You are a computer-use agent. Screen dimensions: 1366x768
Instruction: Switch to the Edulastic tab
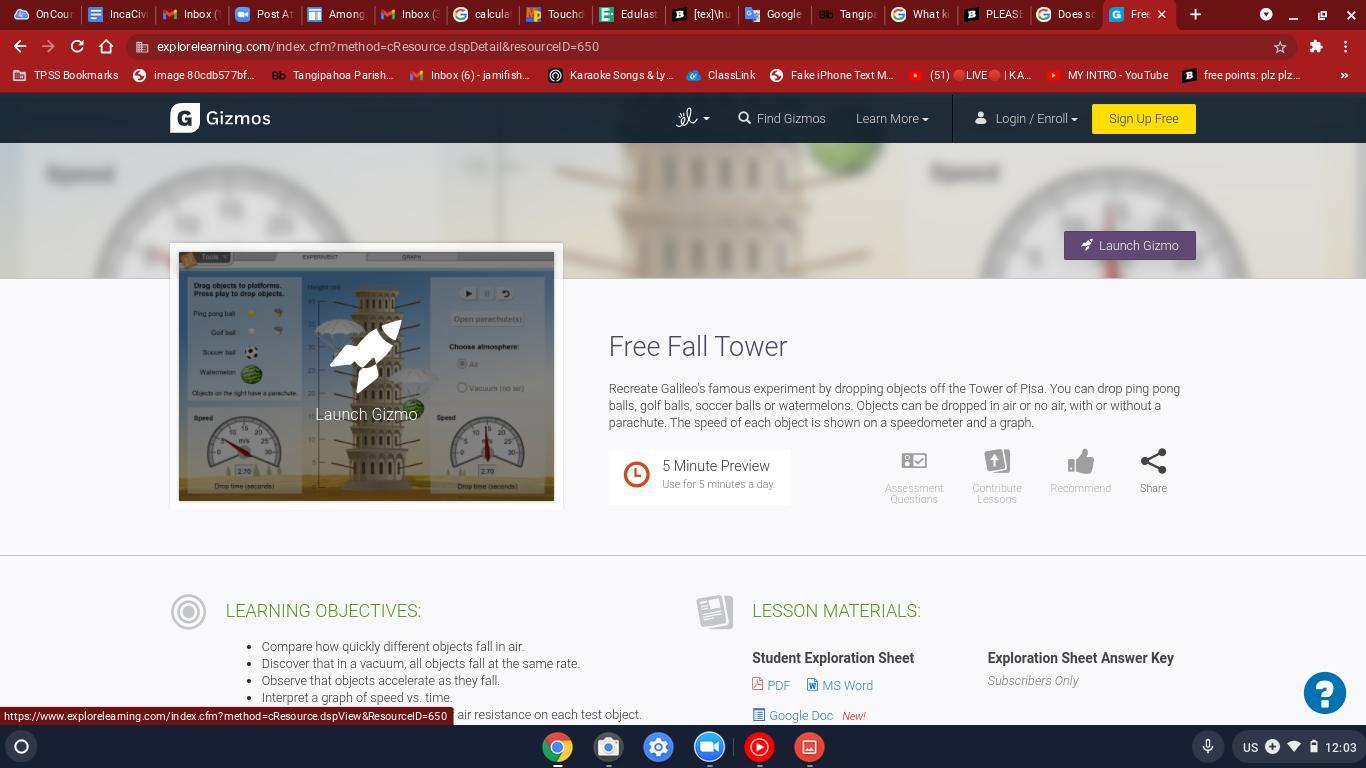(629, 14)
